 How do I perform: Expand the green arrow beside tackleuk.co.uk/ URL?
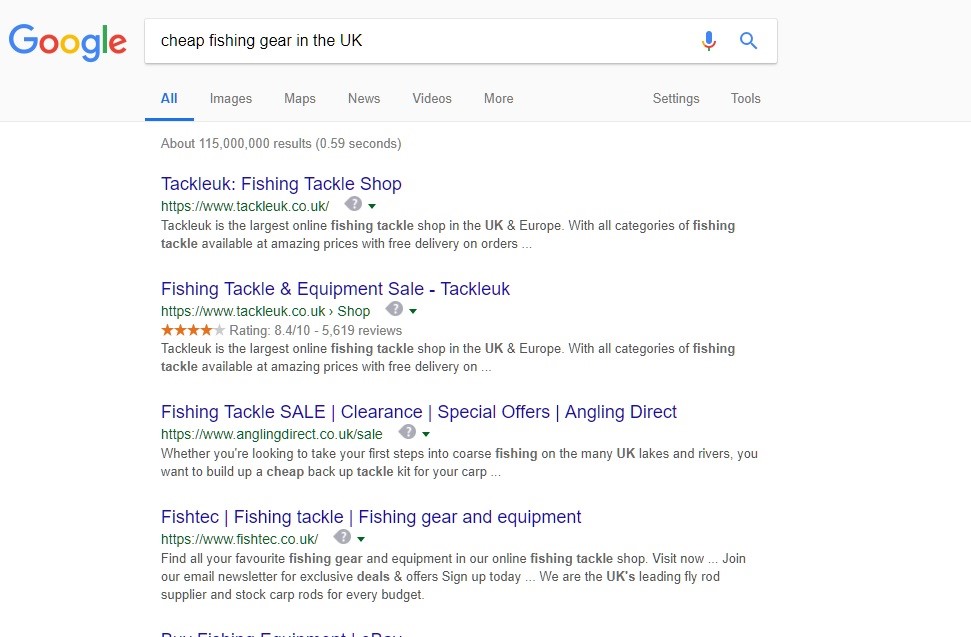(372, 206)
